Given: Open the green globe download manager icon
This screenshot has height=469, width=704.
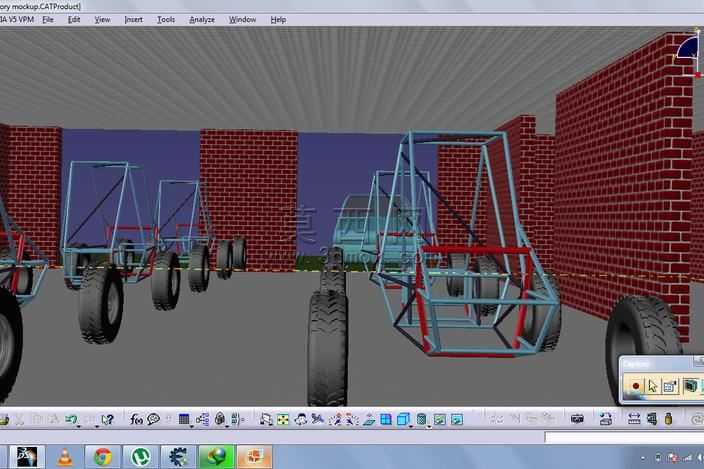Looking at the screenshot, I should [216, 457].
